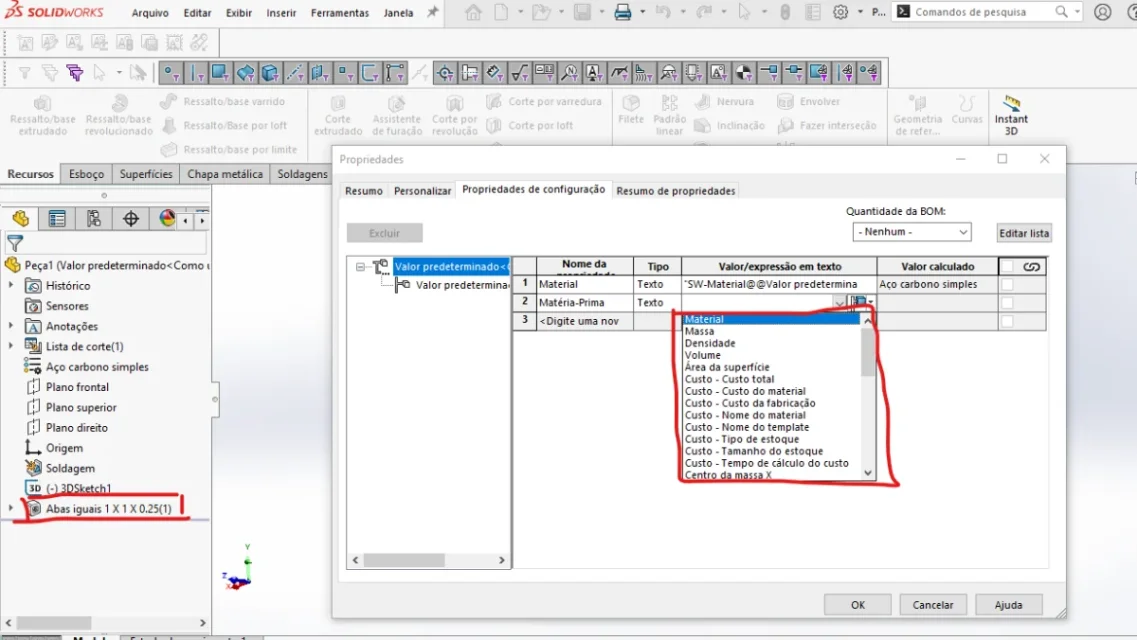Switch to the Resumo de propriedades tab
This screenshot has width=1137, height=640.
675,191
